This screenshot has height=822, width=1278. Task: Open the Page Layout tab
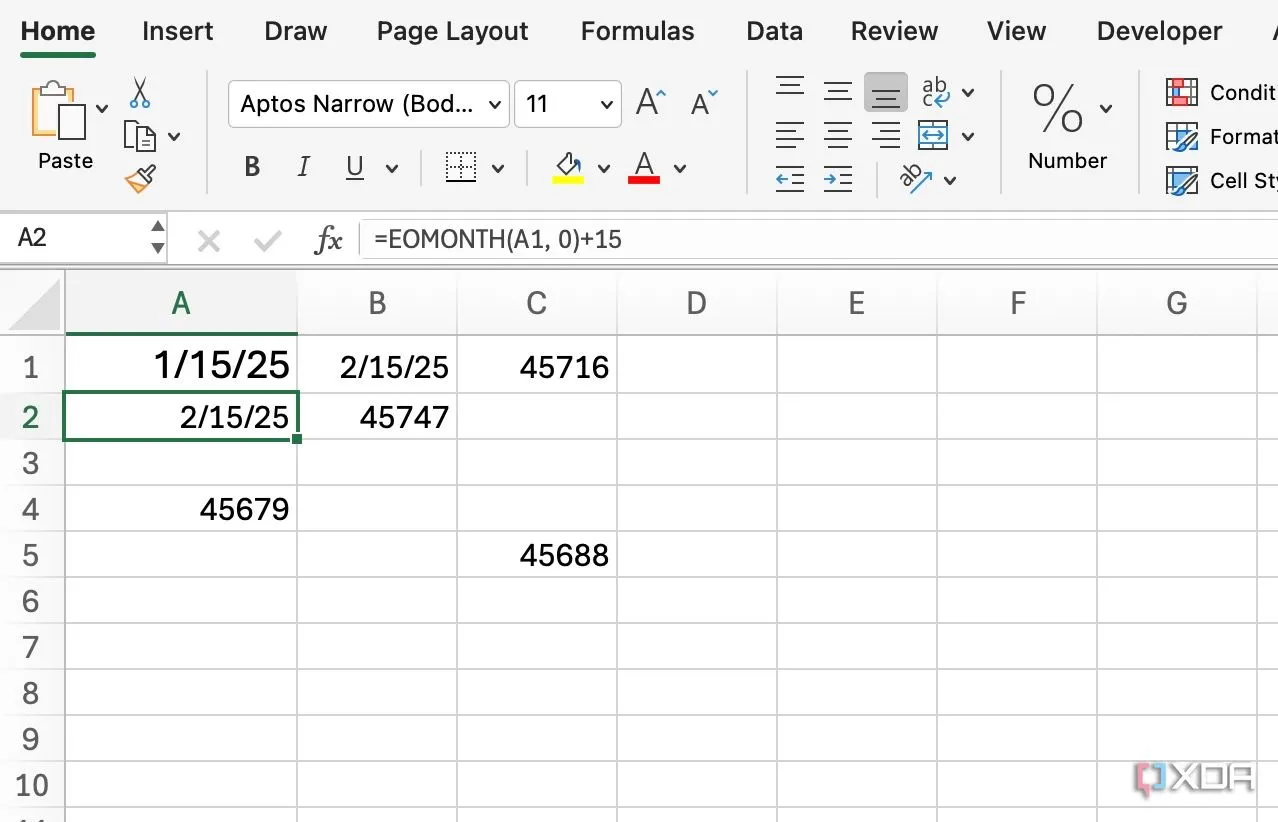[x=452, y=31]
